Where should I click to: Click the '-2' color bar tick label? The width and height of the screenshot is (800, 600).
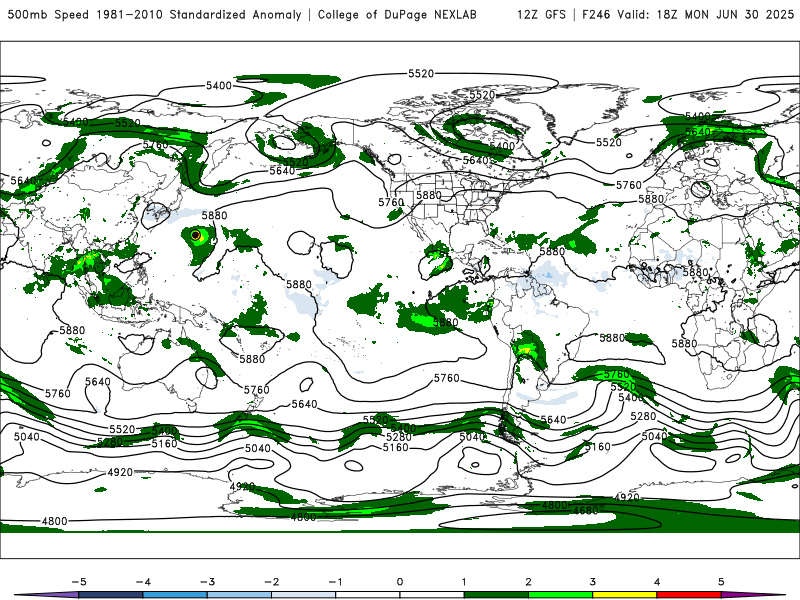[271, 582]
